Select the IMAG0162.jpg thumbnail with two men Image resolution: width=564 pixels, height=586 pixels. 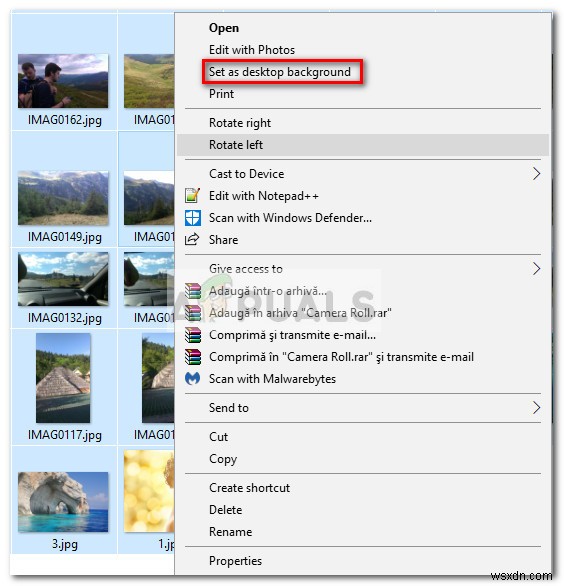63,81
